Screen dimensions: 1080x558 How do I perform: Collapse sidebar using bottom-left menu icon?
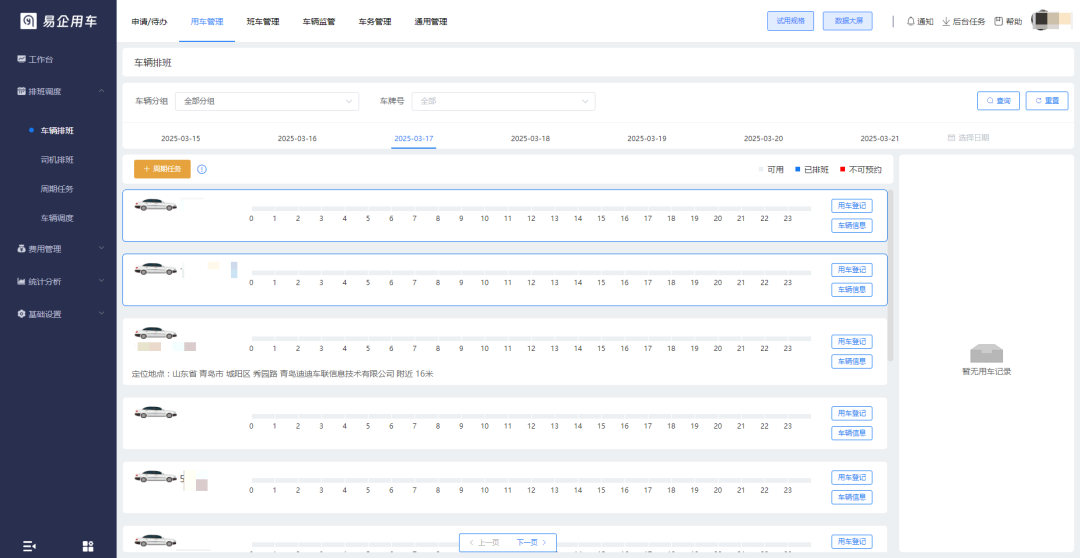point(29,546)
